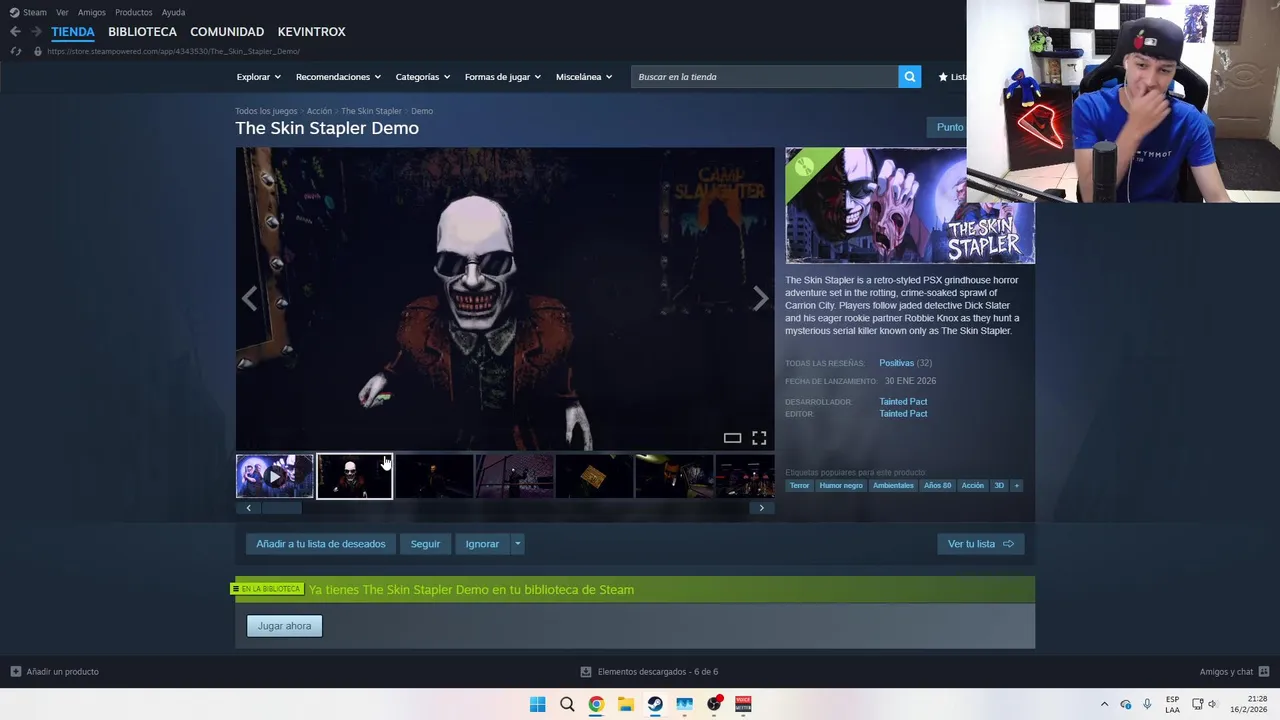Select the Ambientales tag

(893, 486)
